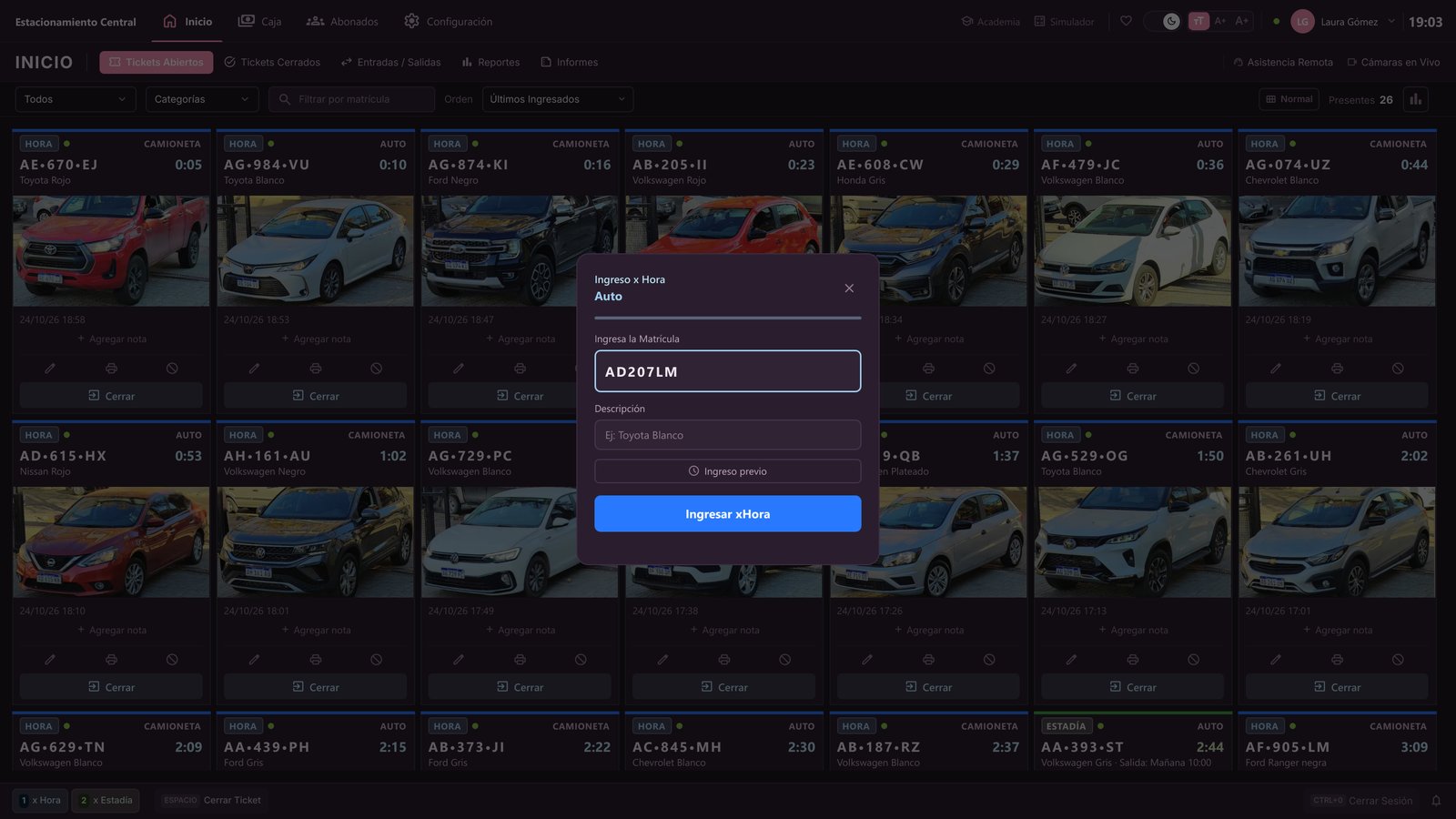The image size is (1456, 819).
Task: Open the Caja menu
Action: tap(259, 22)
